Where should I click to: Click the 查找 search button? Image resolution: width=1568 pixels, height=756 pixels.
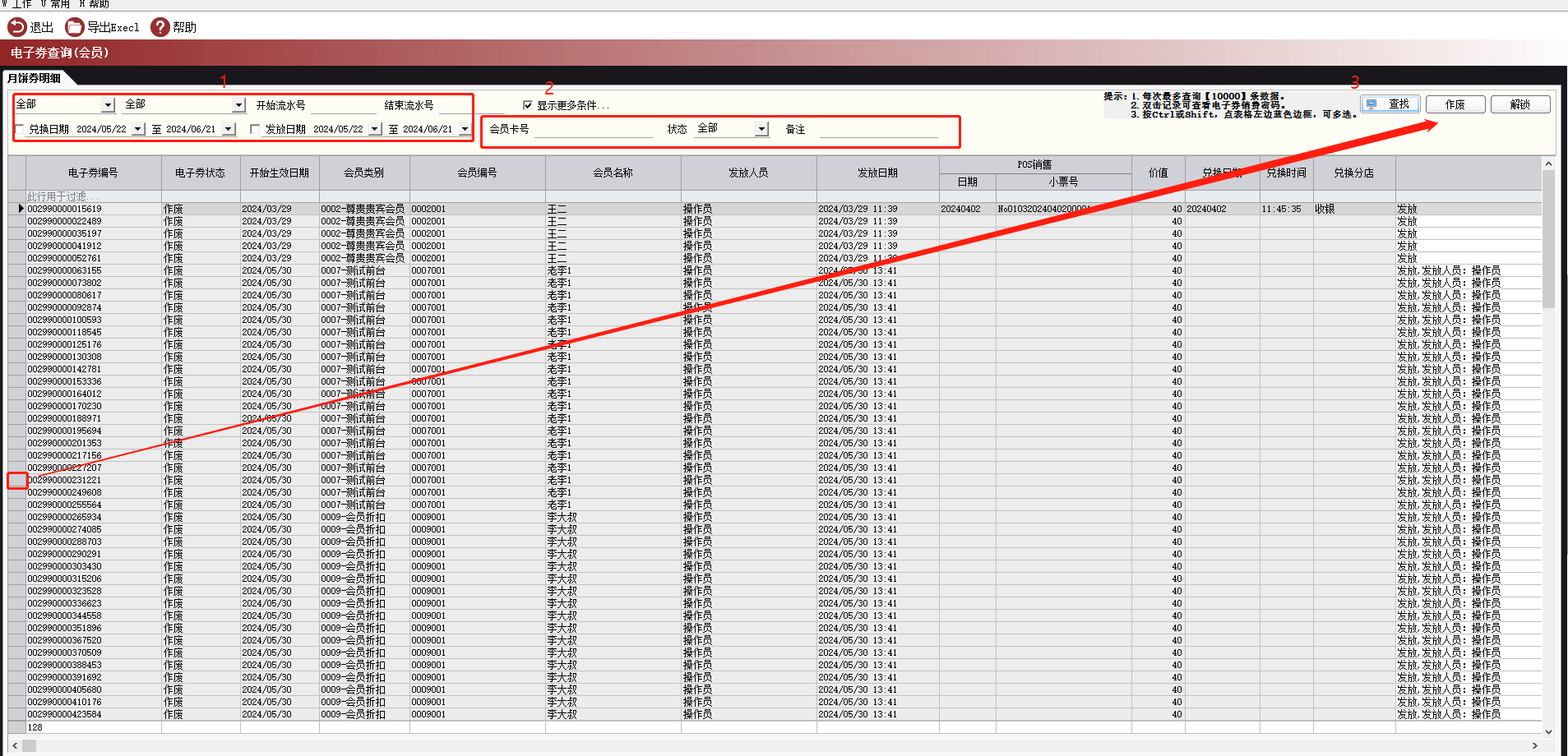click(1390, 104)
